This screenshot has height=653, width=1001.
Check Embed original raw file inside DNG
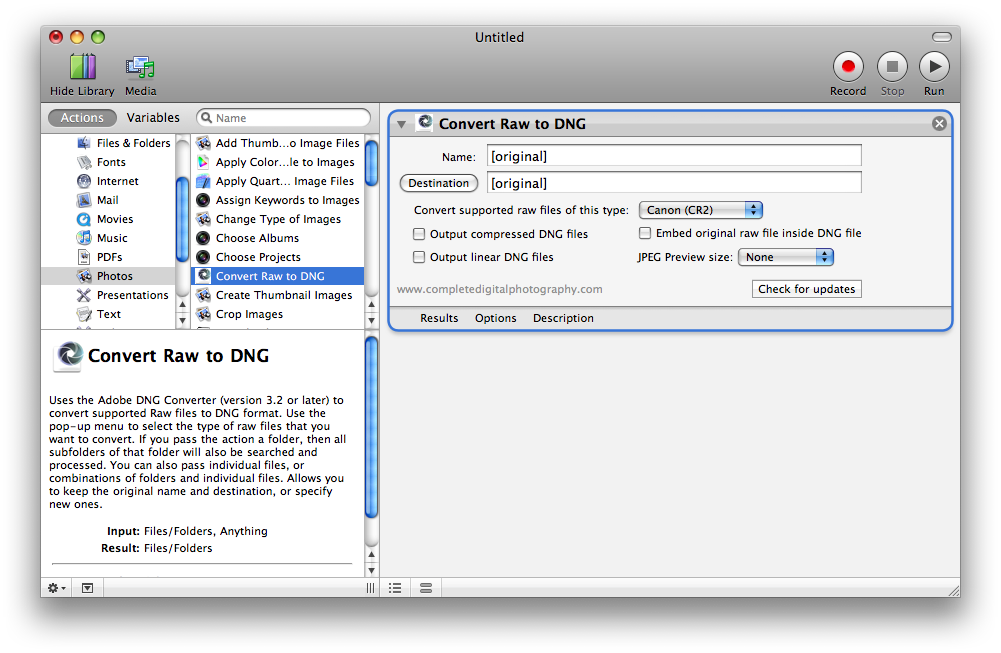[645, 234]
